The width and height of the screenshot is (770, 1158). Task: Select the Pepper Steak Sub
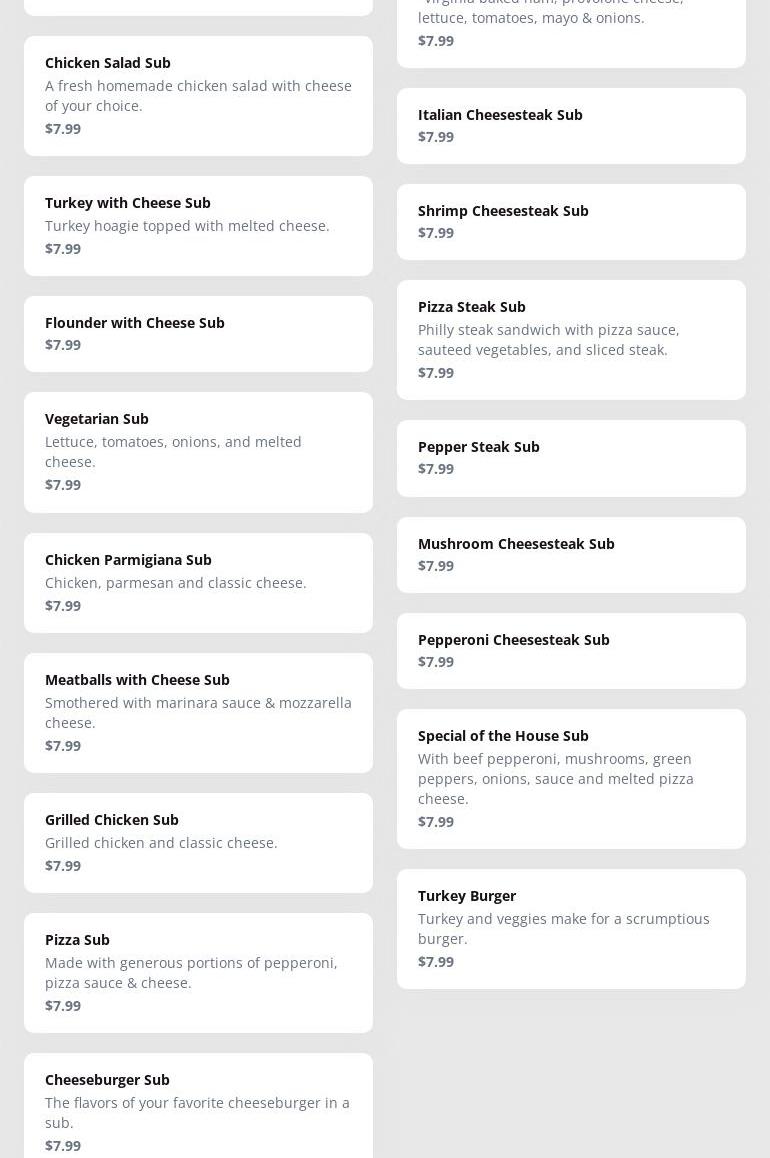click(571, 458)
